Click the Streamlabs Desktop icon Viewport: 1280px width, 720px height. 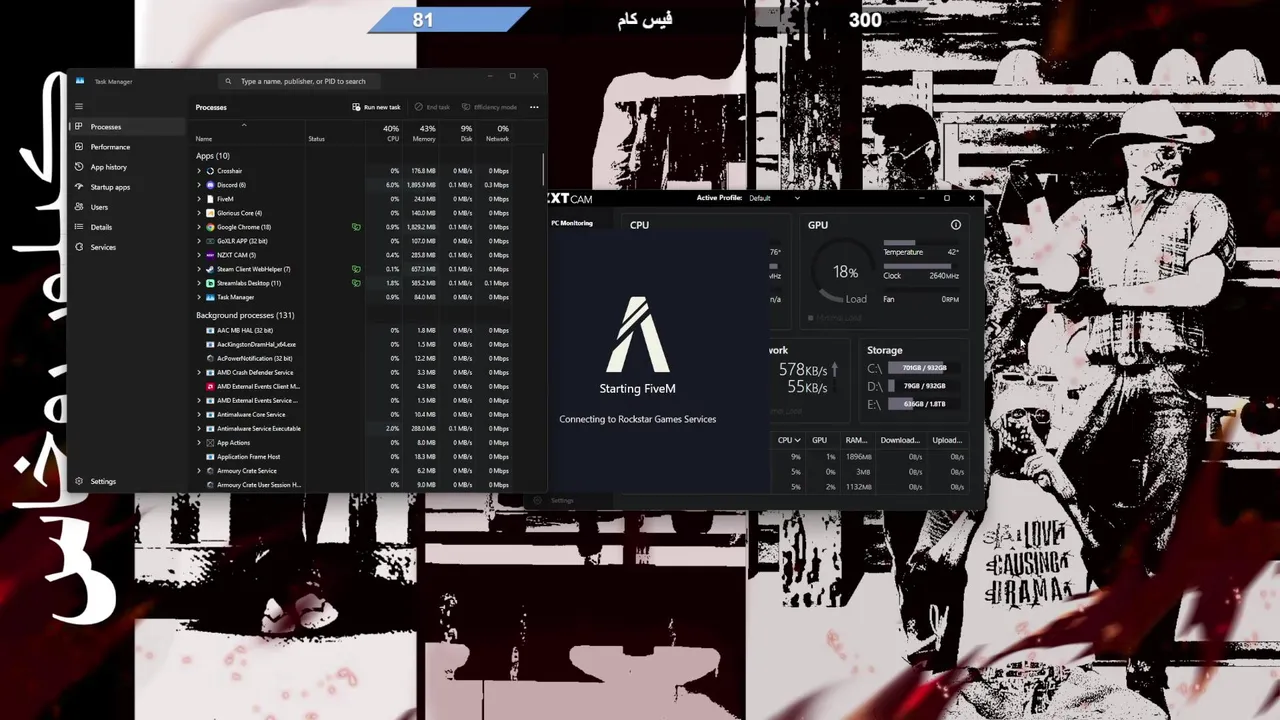210,283
